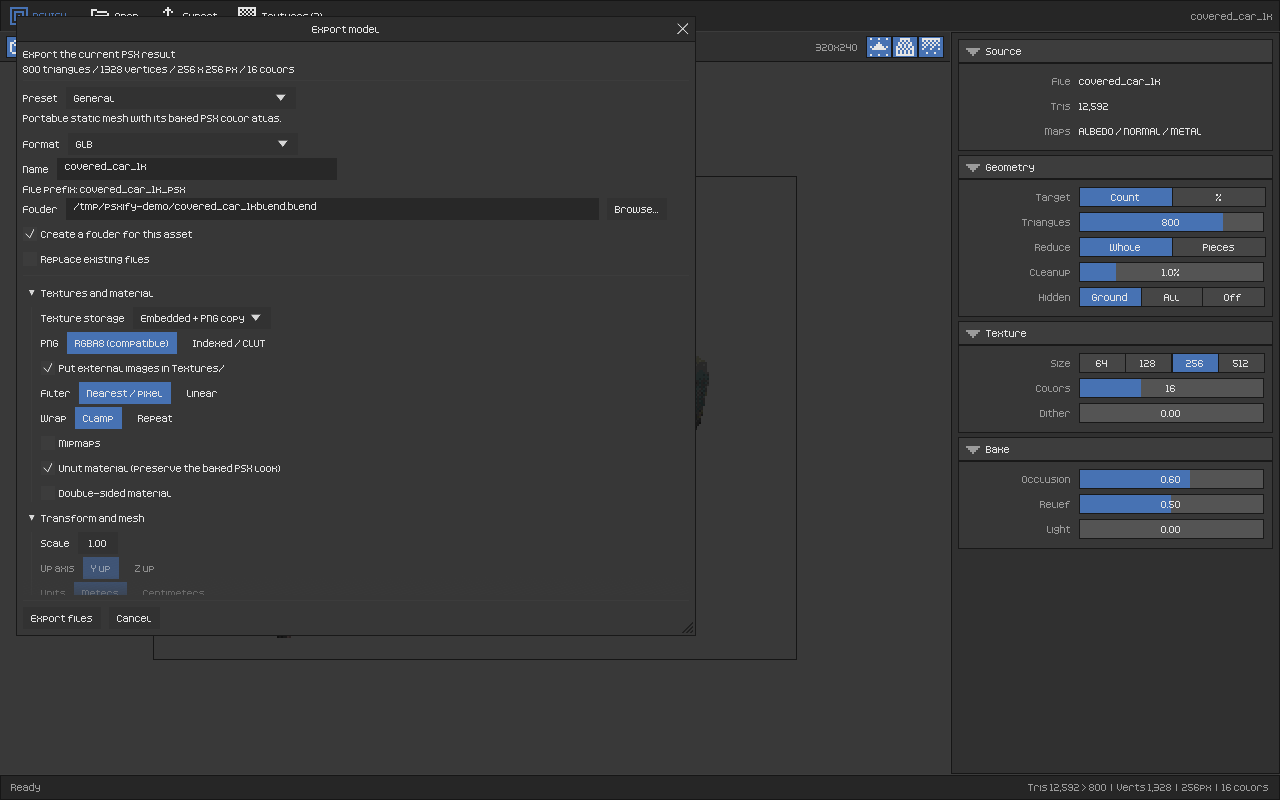
Task: Select Indexed / CLUT PNG mode
Action: click(x=228, y=343)
